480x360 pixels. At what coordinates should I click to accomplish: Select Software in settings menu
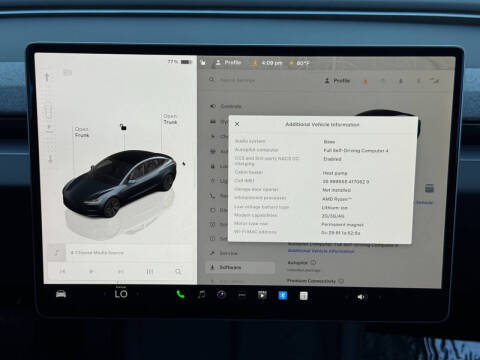(x=241, y=267)
